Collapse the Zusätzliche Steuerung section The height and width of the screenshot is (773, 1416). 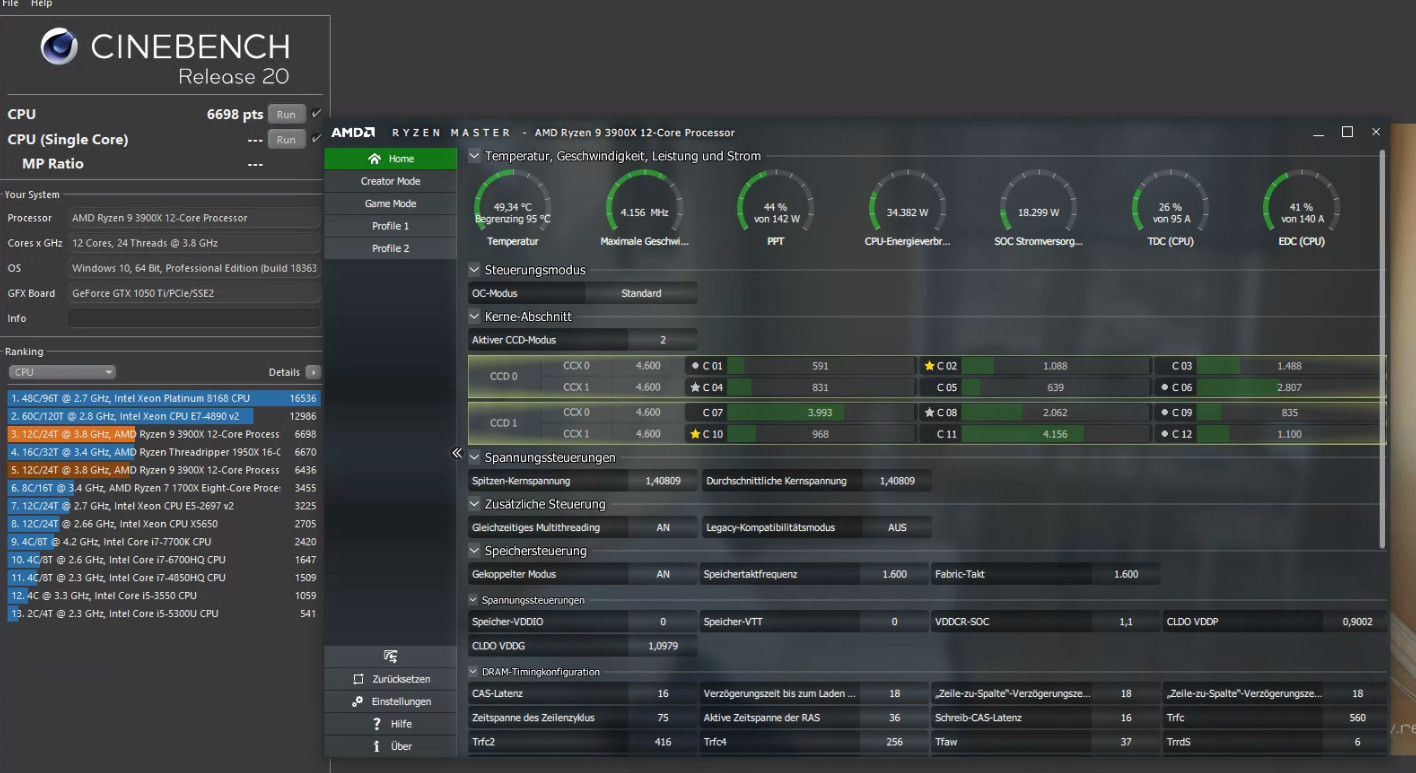(x=474, y=504)
